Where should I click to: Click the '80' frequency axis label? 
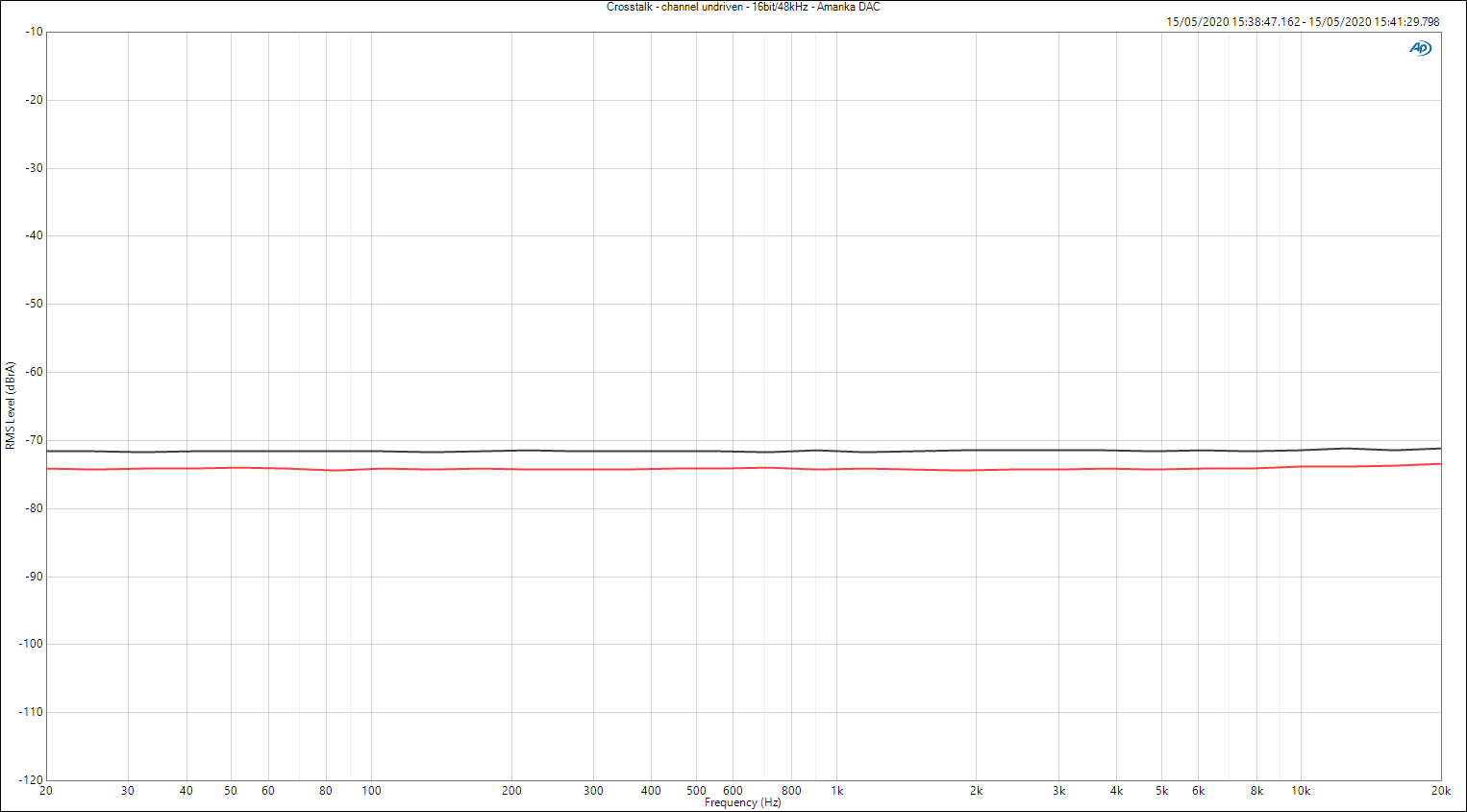point(326,791)
